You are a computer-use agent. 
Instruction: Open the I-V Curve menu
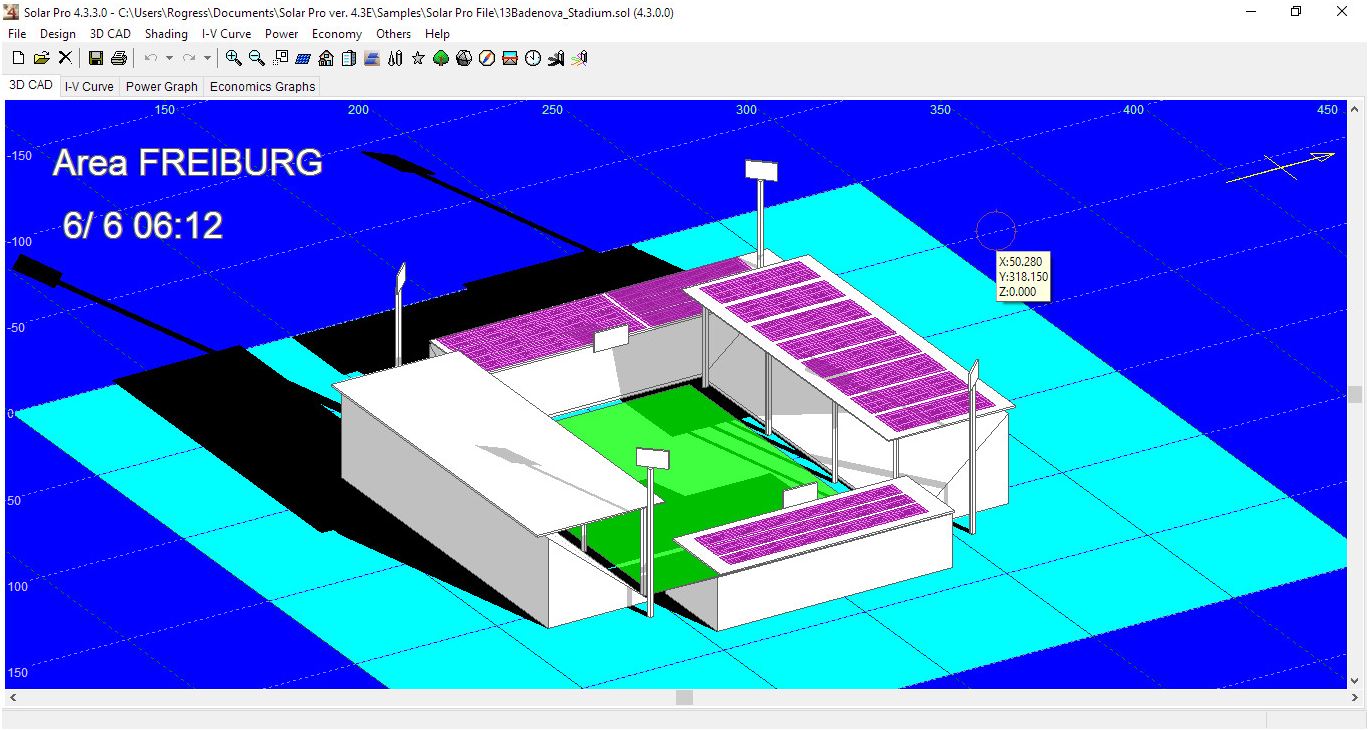point(226,33)
